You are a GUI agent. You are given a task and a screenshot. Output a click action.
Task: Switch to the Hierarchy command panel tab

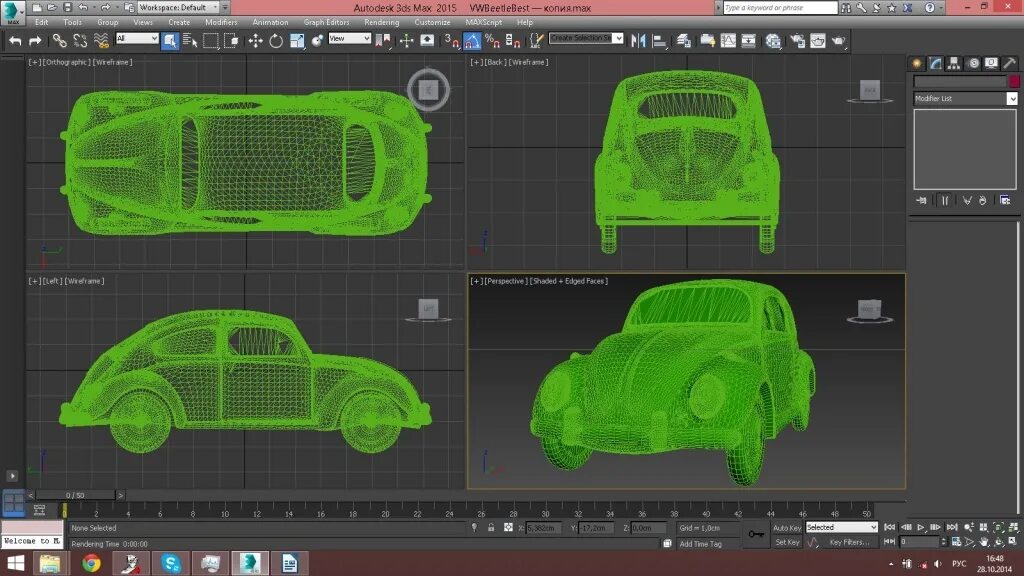coord(954,63)
